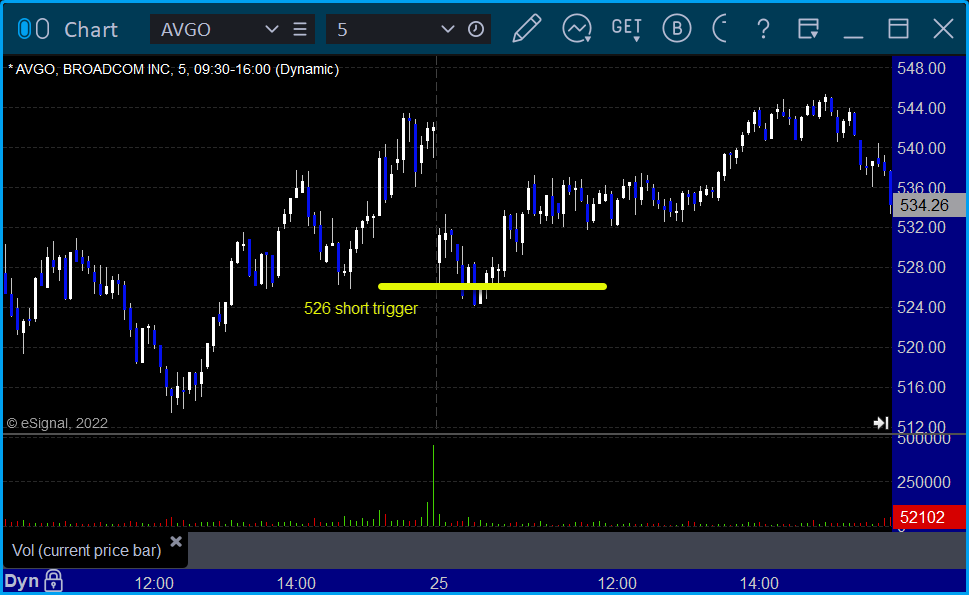Maximize the chart window
The width and height of the screenshot is (969, 595).
click(898, 29)
